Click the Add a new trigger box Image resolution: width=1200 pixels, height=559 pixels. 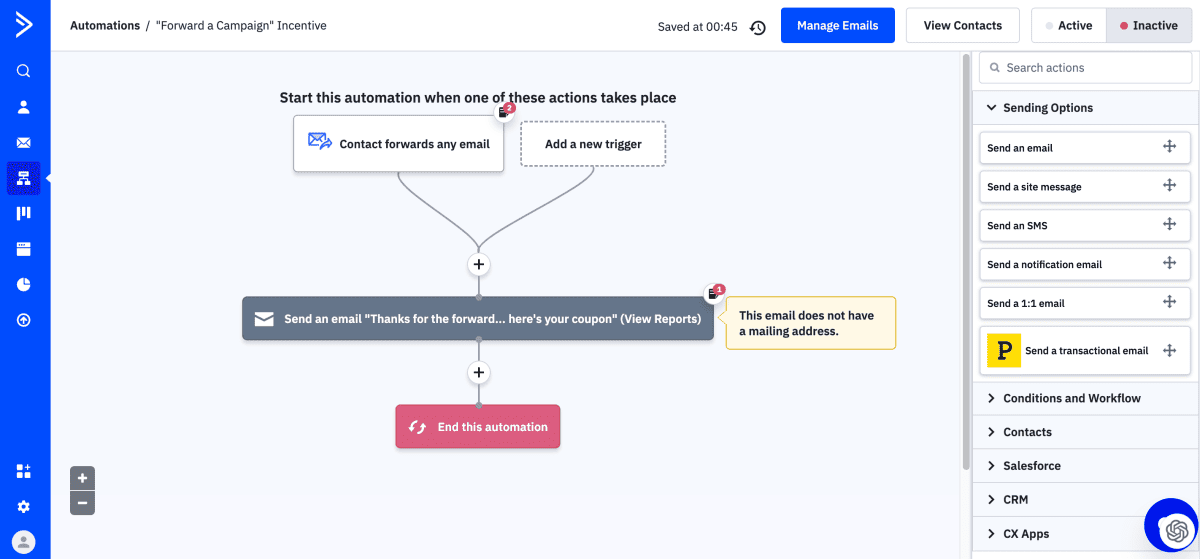pos(593,144)
